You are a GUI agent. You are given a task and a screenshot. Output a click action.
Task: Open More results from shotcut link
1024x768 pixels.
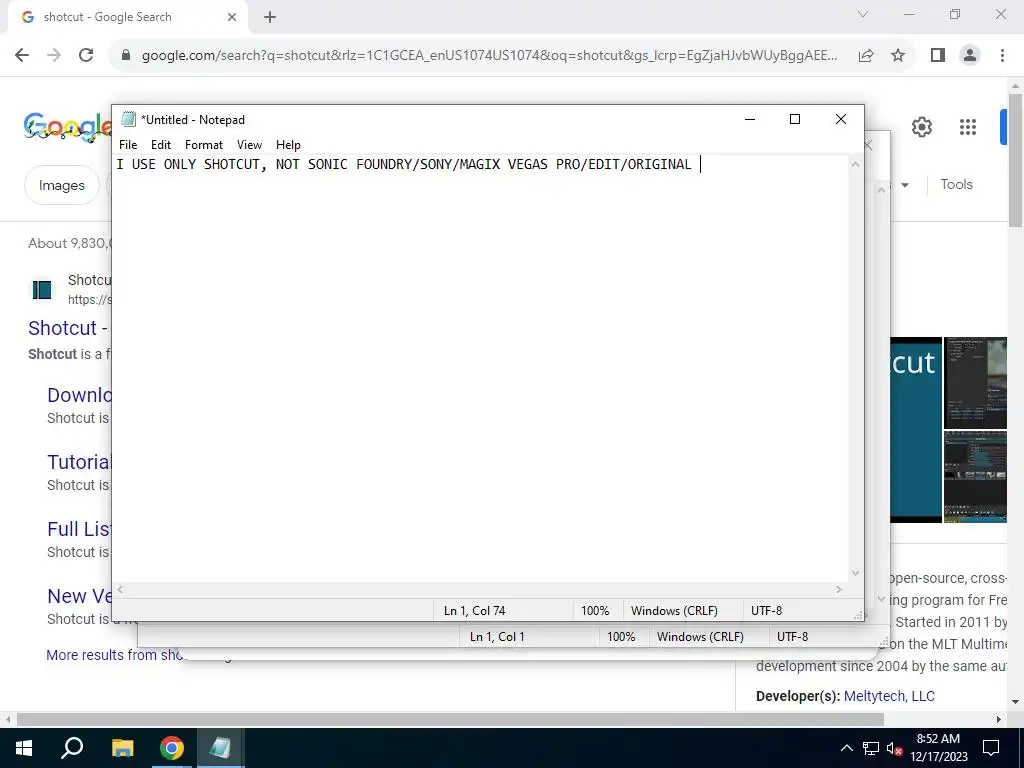click(115, 655)
